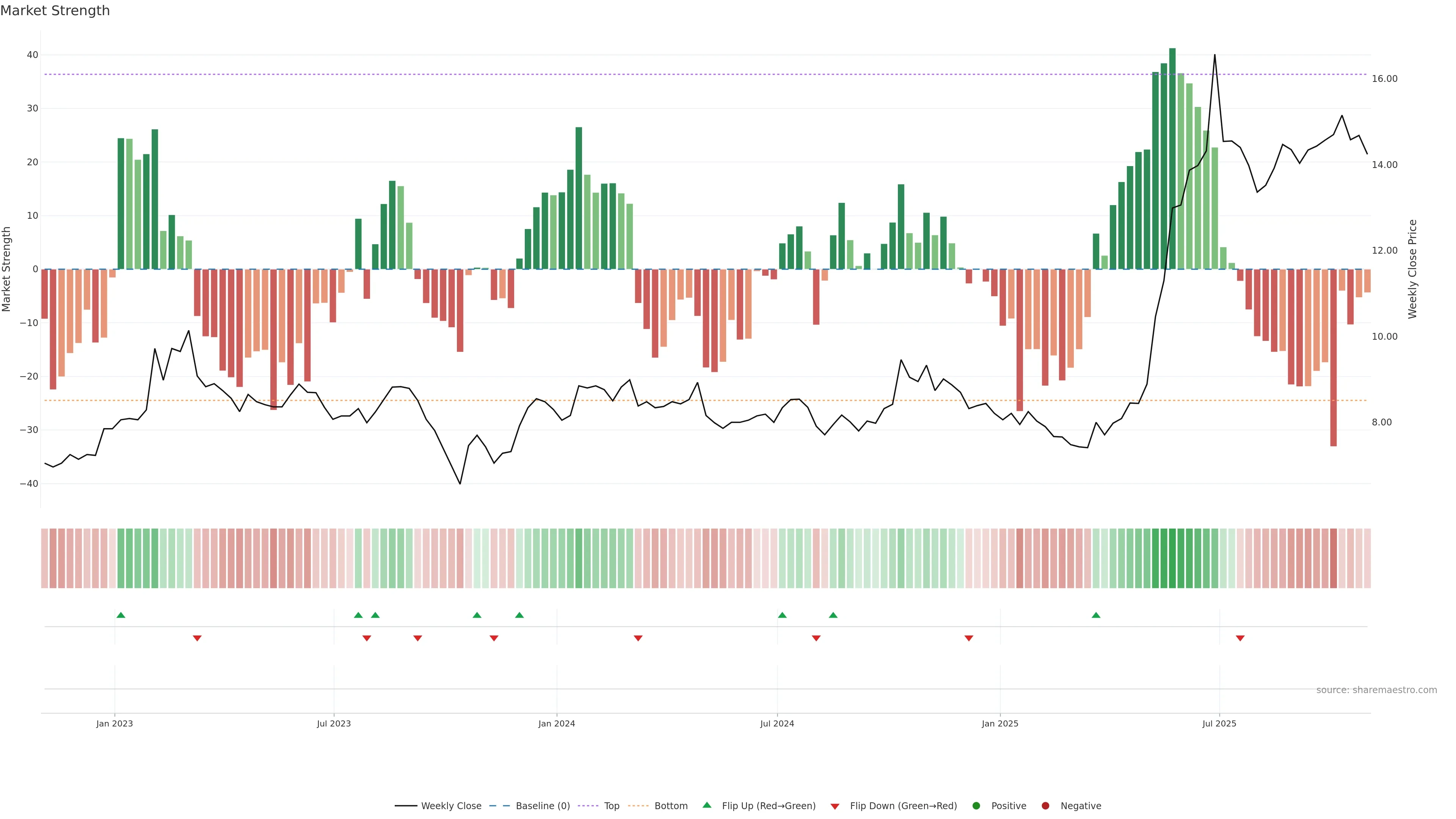Click the last green flip-up triangle in 2025
The width and height of the screenshot is (1456, 819).
tap(1096, 615)
